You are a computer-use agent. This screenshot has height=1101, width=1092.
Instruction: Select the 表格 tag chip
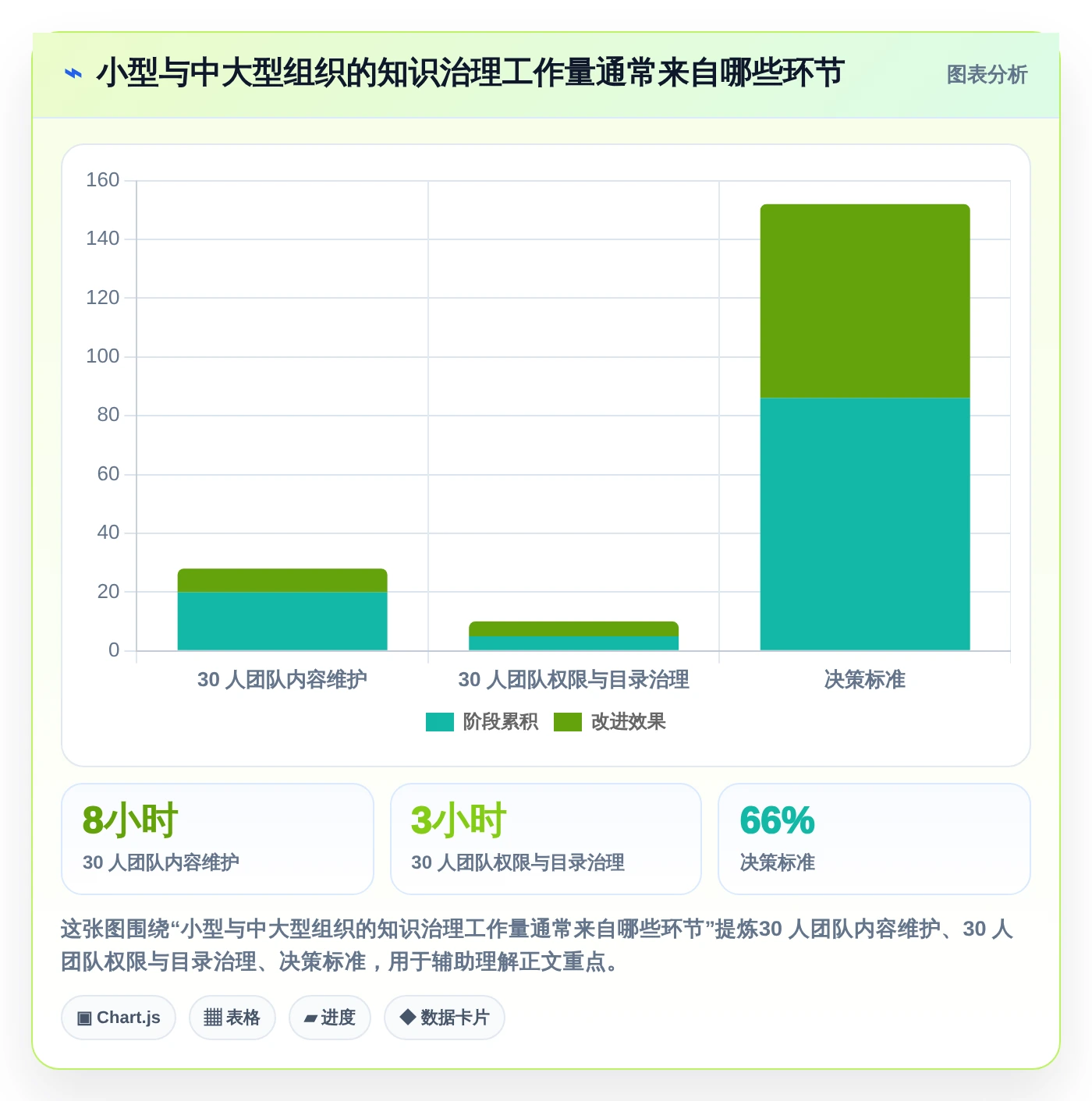232,1018
